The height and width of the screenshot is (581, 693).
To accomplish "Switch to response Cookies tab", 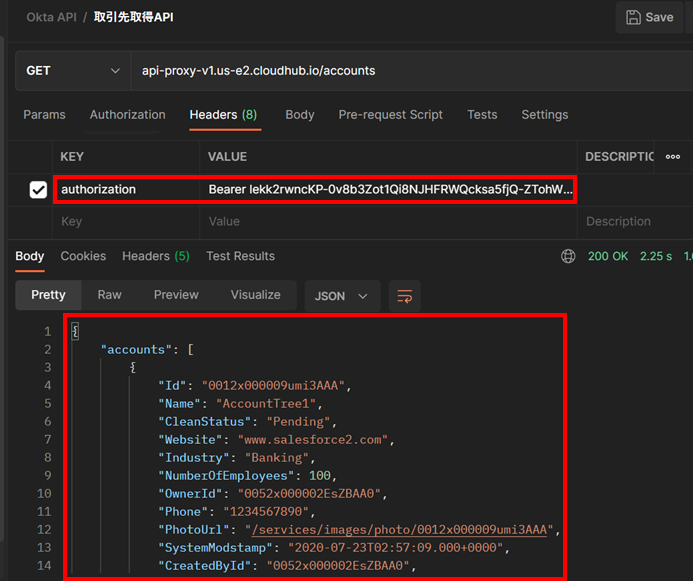I will (x=83, y=256).
